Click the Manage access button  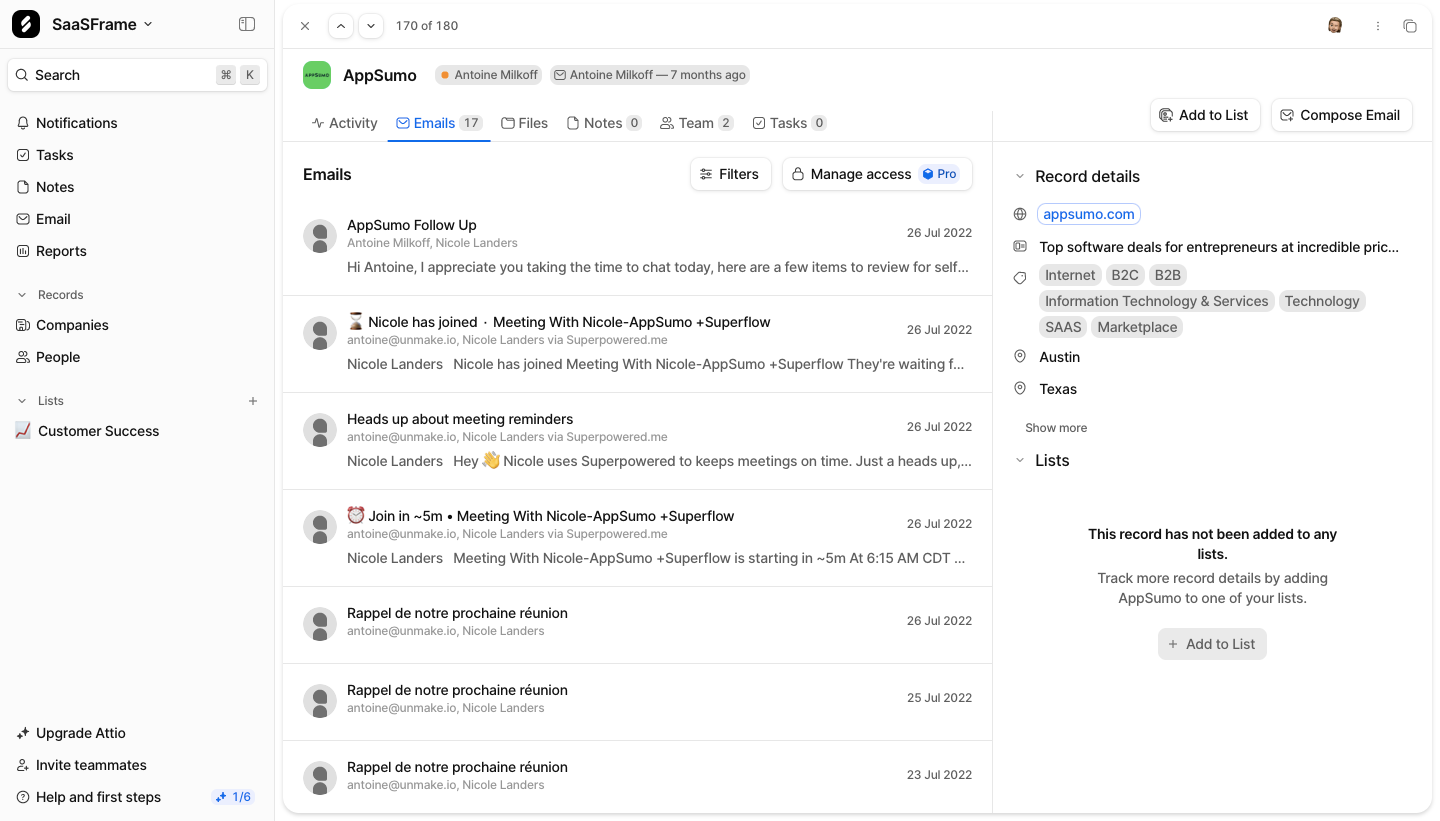(877, 174)
